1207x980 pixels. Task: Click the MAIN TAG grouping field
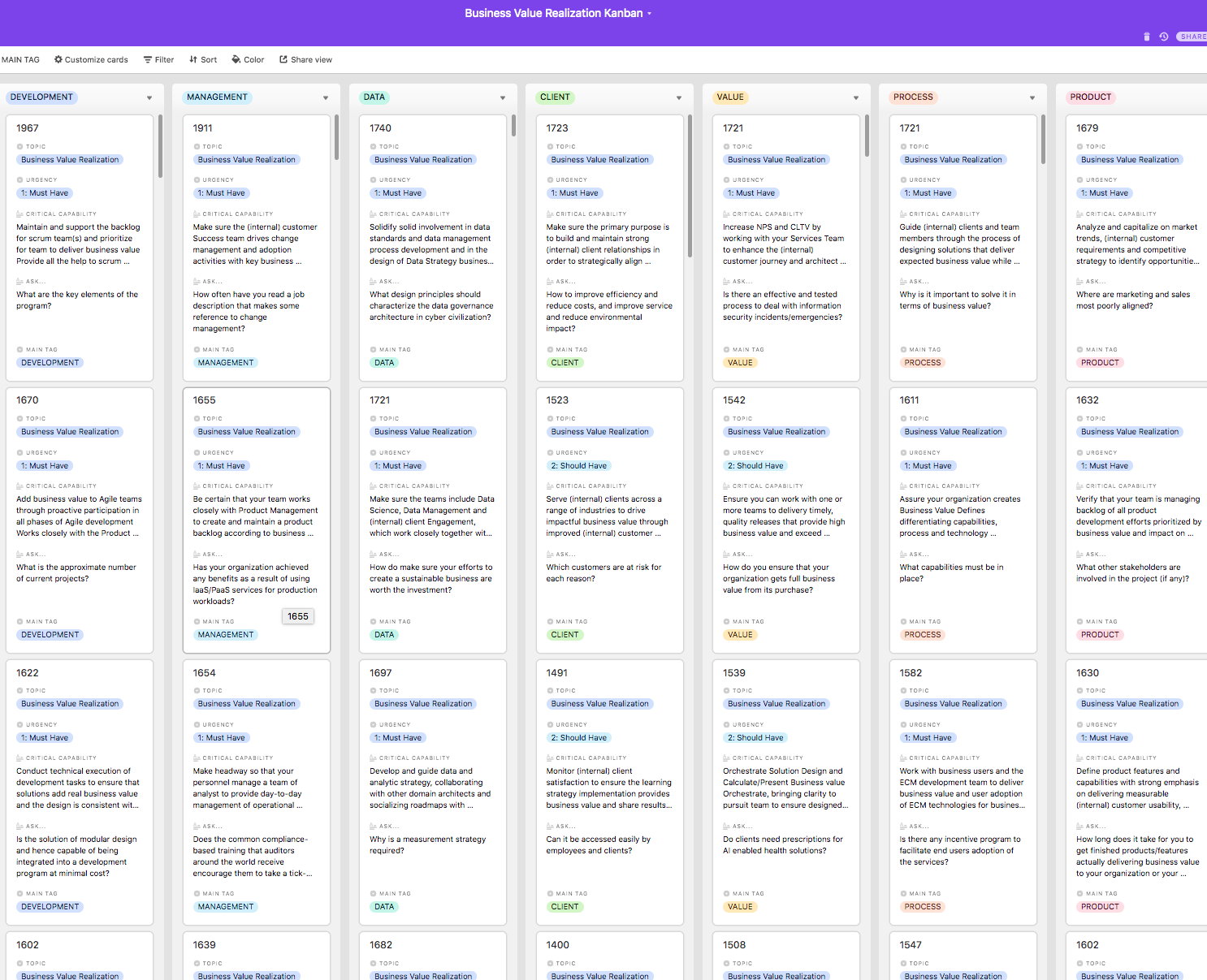[x=20, y=59]
